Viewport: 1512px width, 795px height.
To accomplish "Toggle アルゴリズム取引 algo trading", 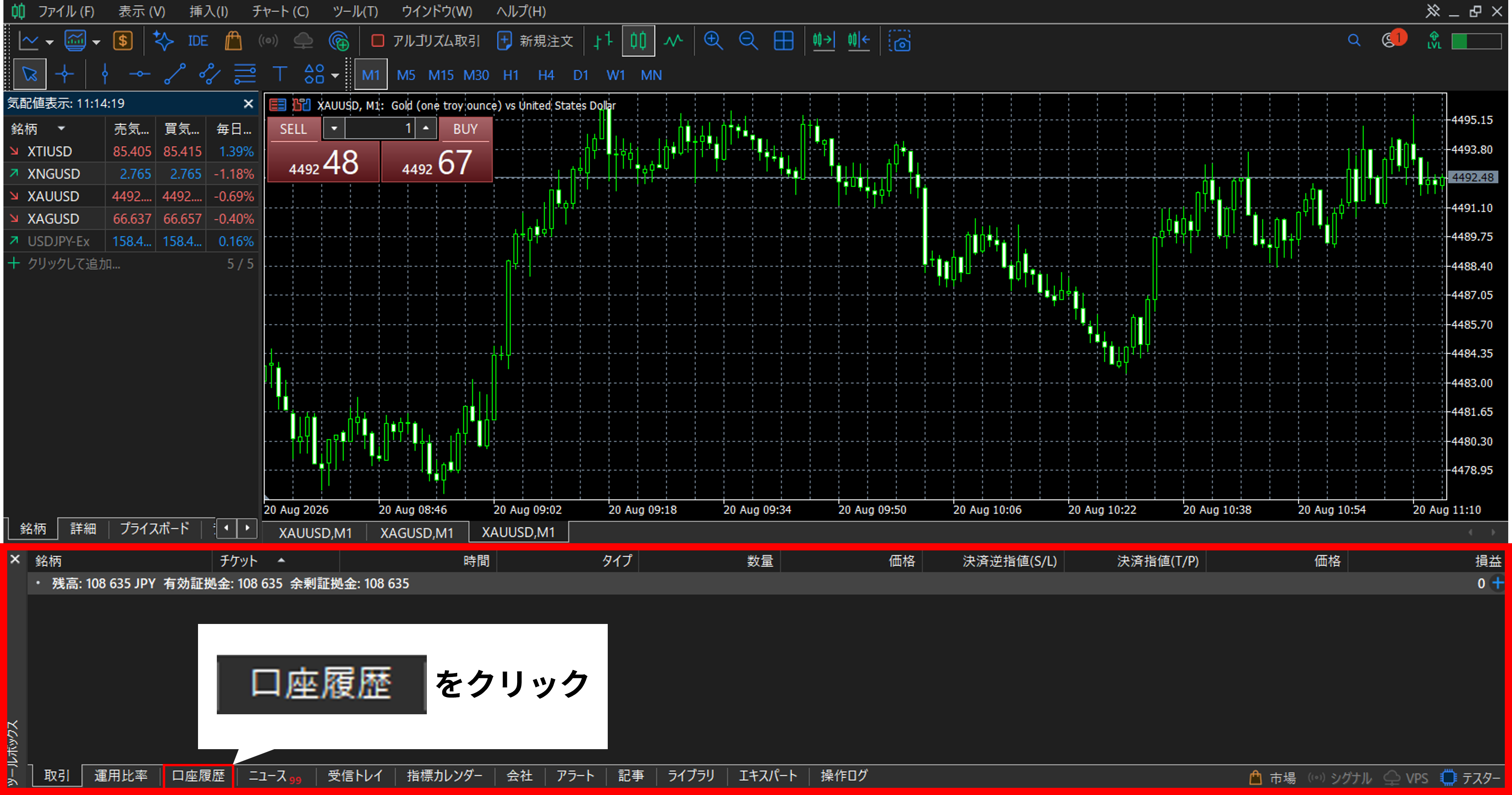I will tap(425, 41).
